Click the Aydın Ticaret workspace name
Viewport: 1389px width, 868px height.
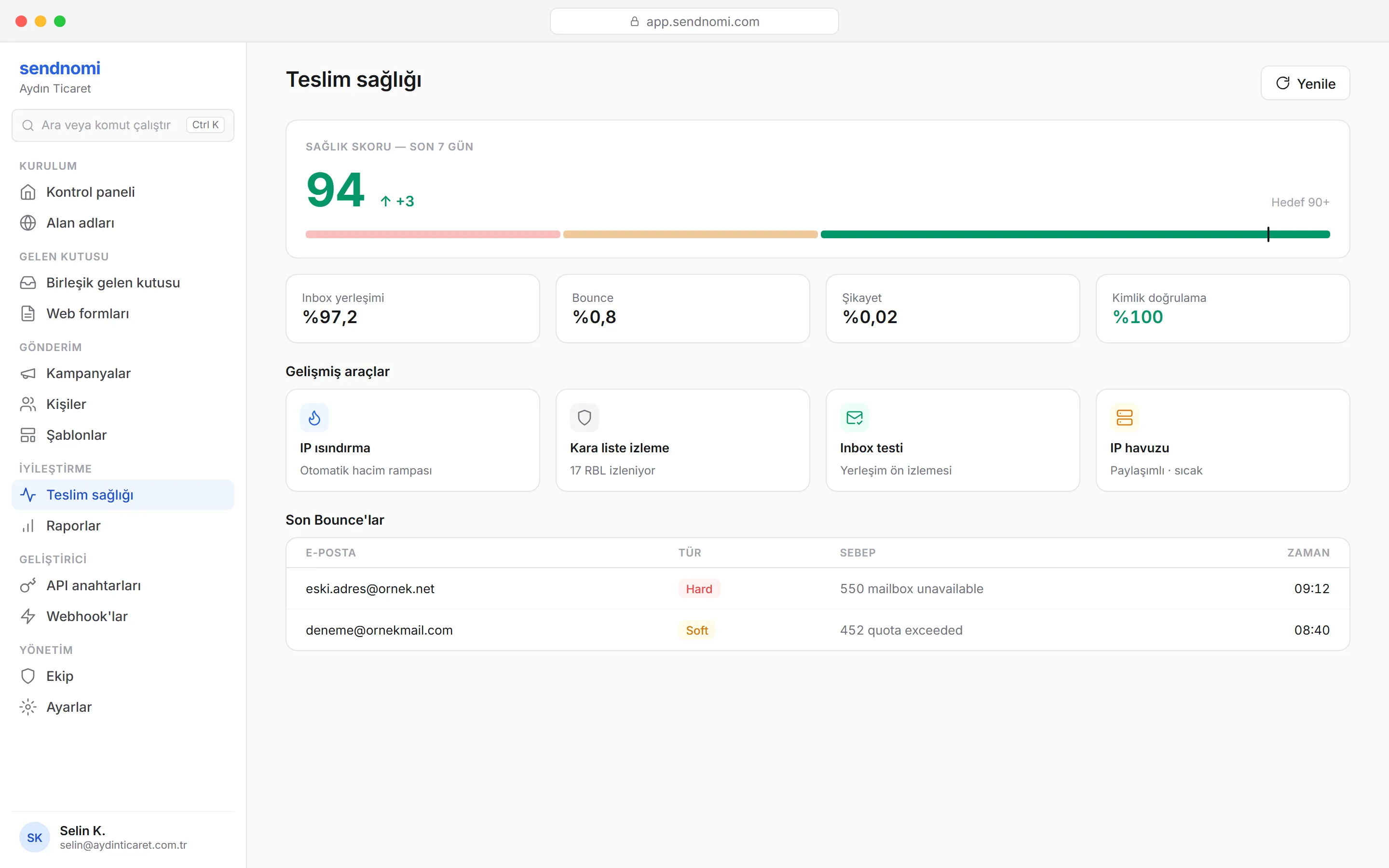(x=55, y=88)
